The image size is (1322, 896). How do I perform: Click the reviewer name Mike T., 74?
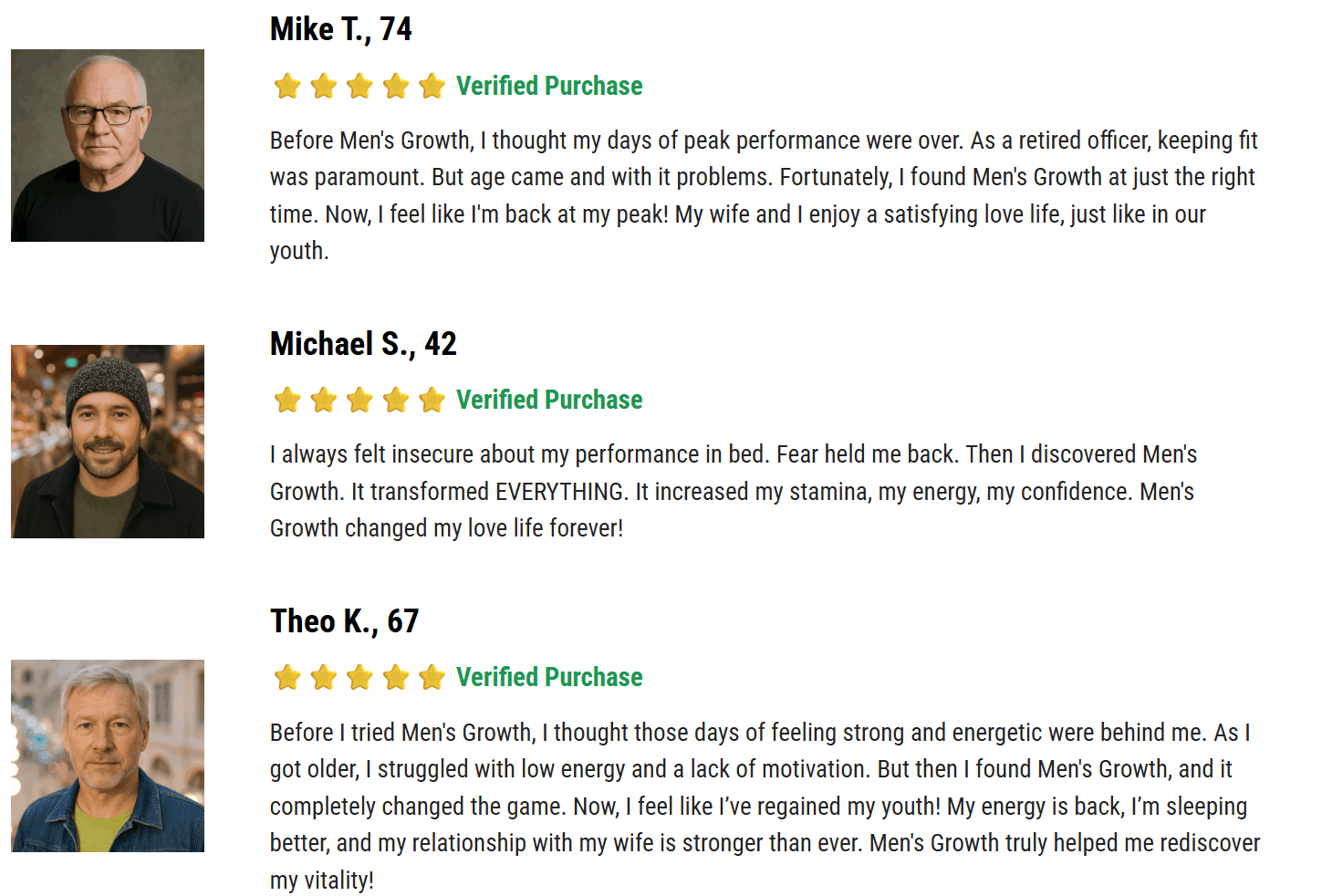(x=341, y=29)
